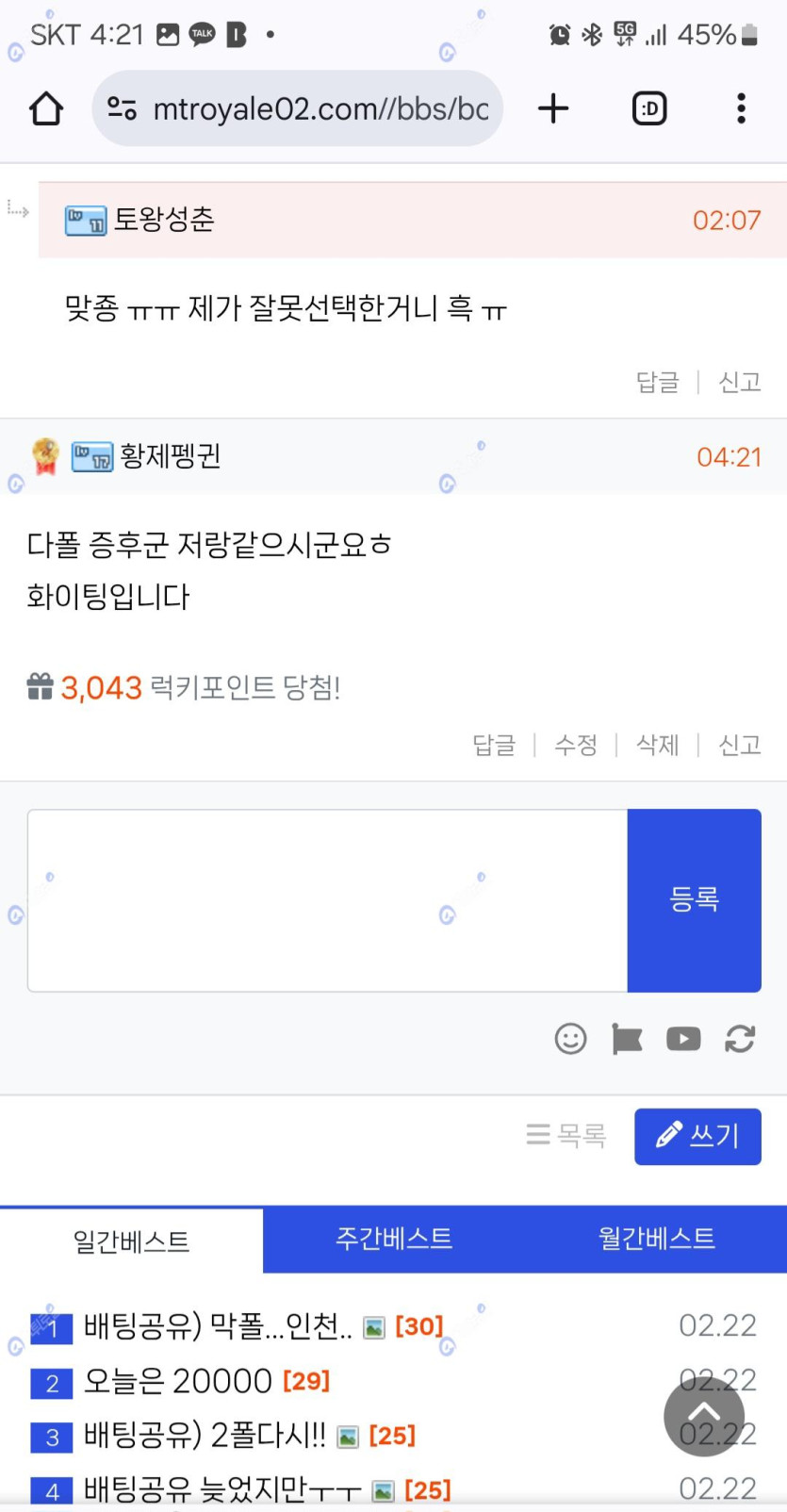Tap the browser home icon

point(45,109)
